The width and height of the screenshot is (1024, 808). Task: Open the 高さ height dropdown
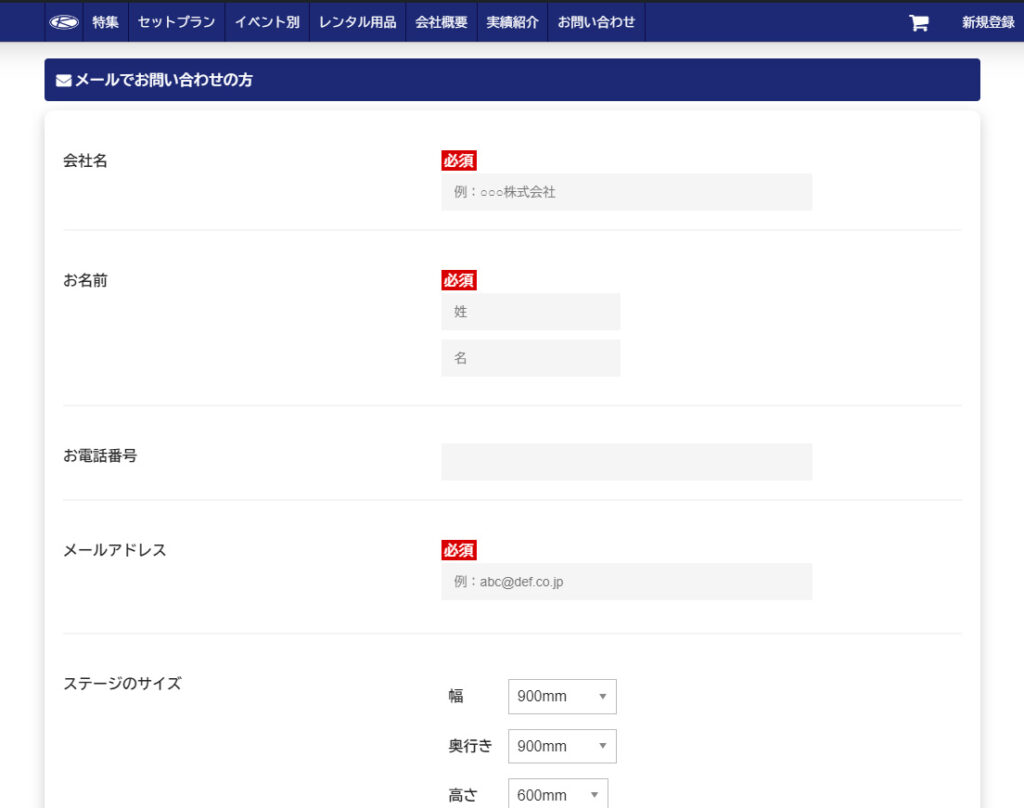click(558, 794)
